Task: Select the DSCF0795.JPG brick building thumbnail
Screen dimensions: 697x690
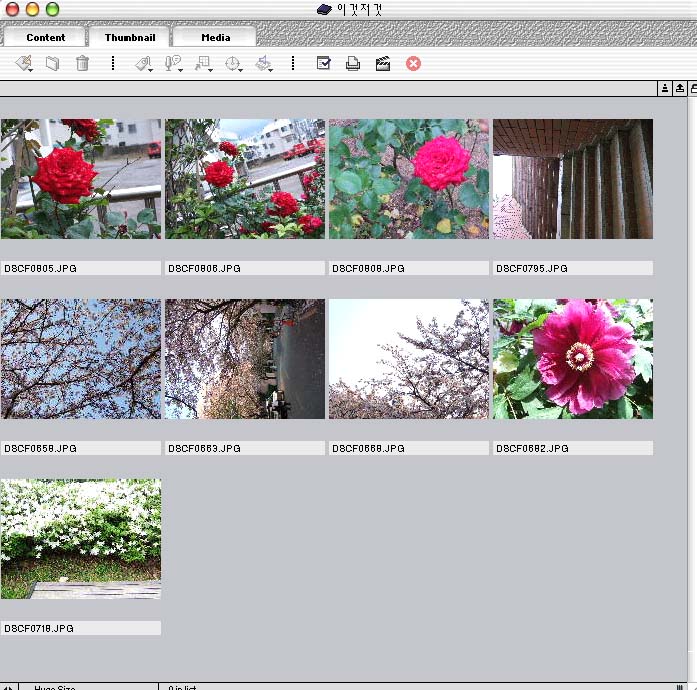Action: click(573, 179)
